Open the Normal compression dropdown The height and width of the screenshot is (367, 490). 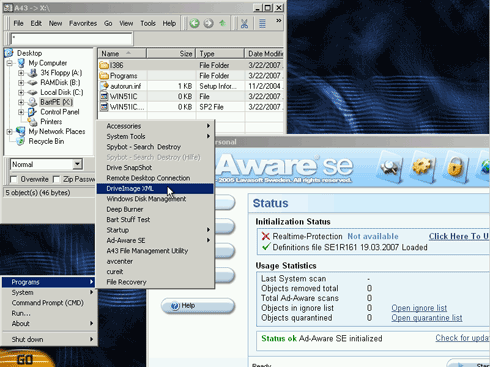(77, 164)
